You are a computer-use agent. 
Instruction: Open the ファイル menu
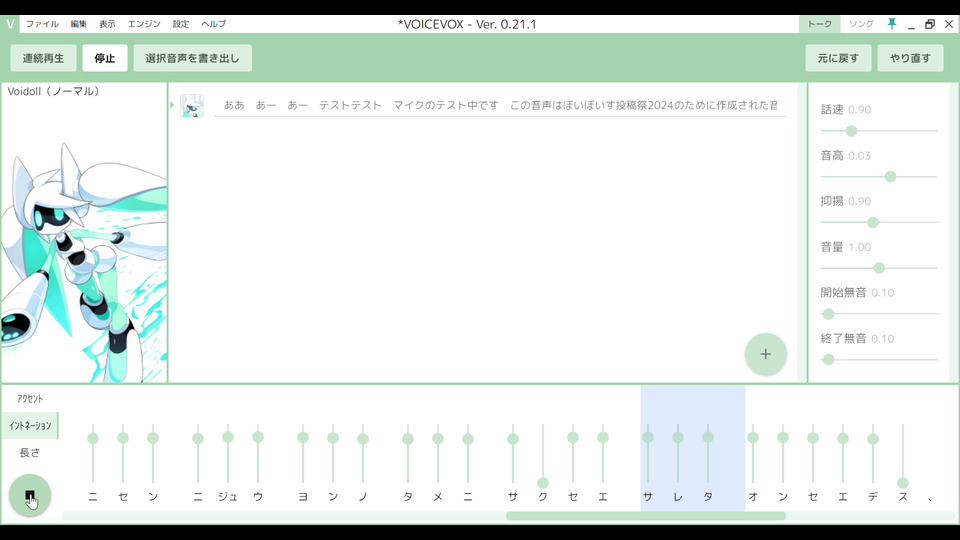42,24
